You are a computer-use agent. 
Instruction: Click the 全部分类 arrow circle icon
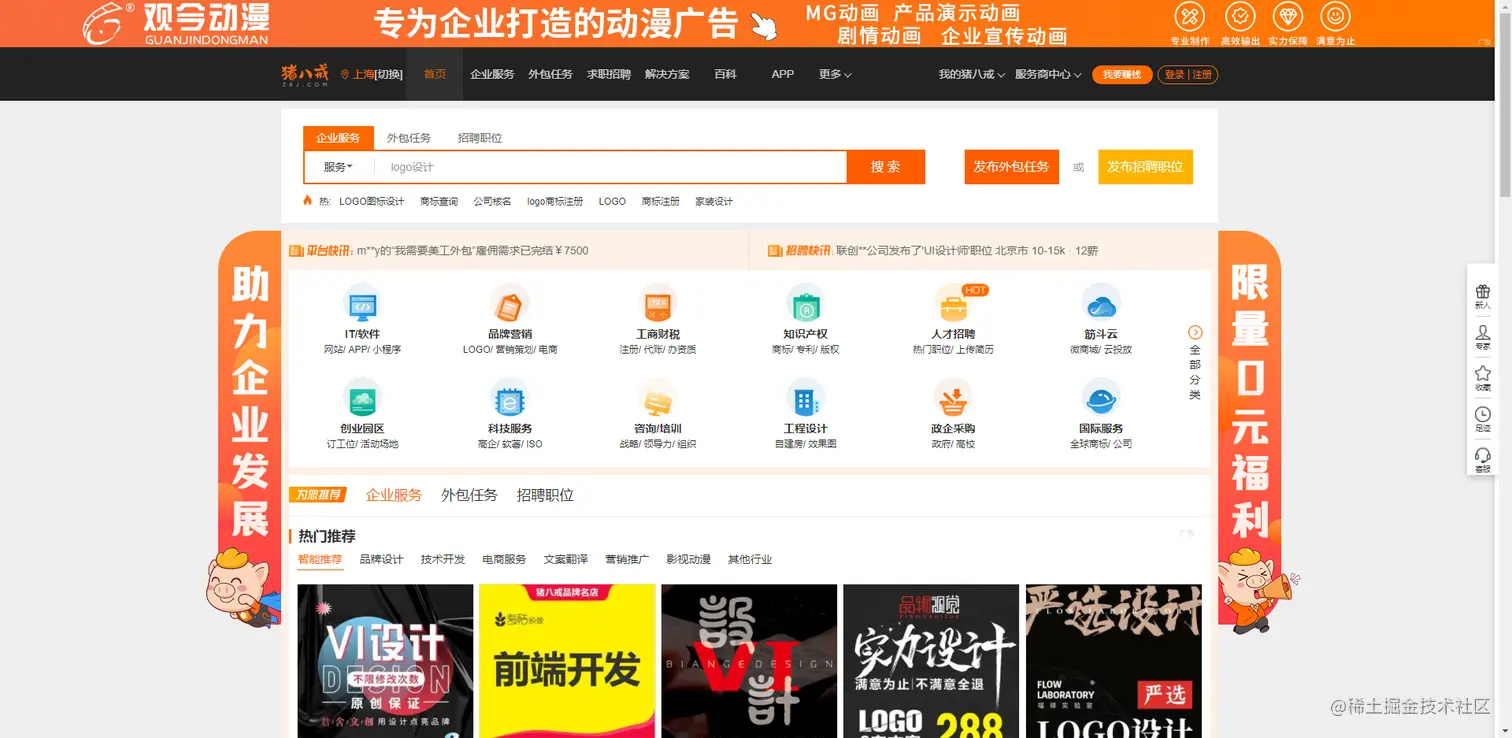(1195, 332)
